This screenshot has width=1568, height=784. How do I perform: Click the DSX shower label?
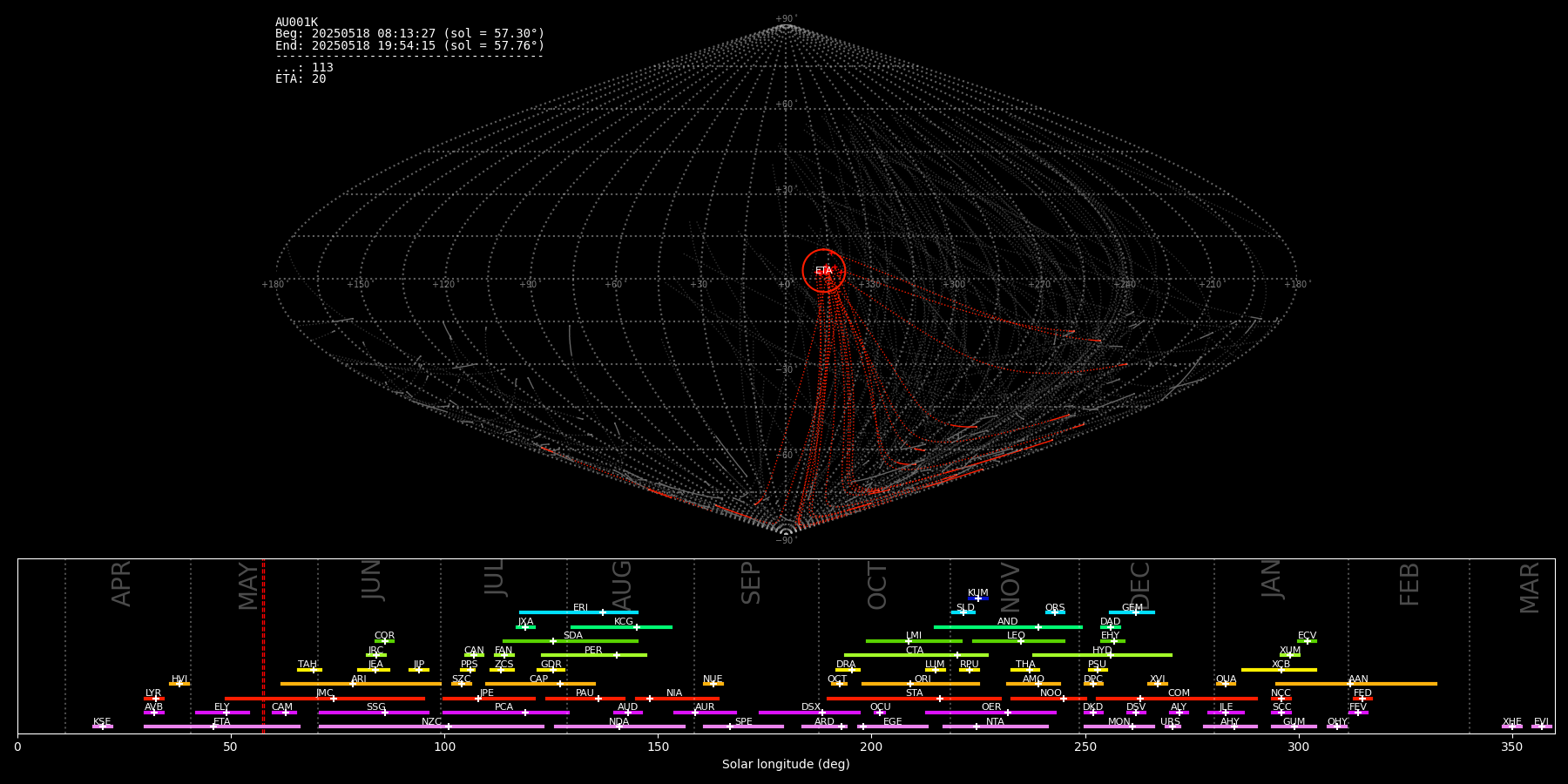tap(811, 706)
